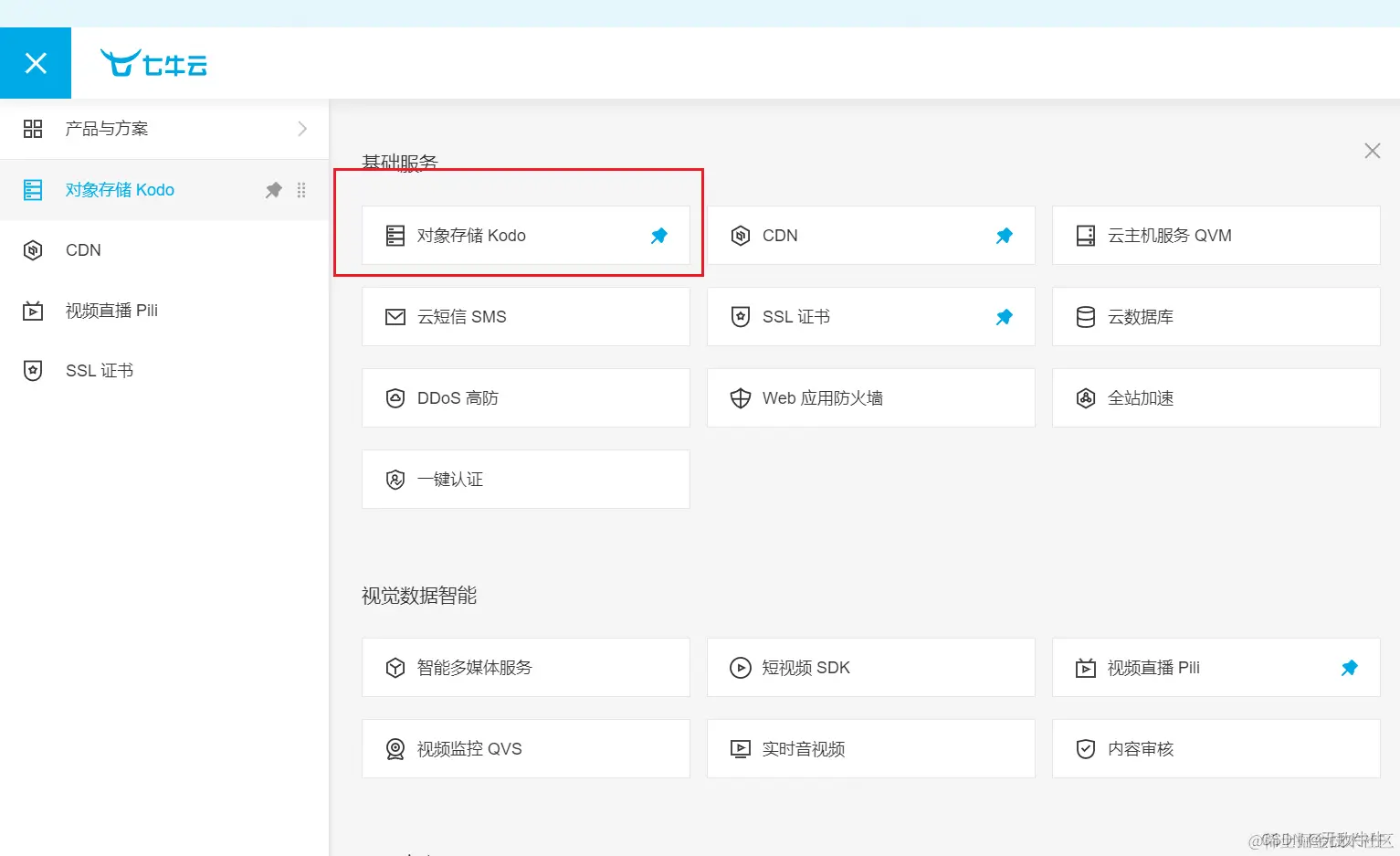1400x856 pixels.
Task: Close the sidebar with the blue X button
Action: [x=36, y=63]
